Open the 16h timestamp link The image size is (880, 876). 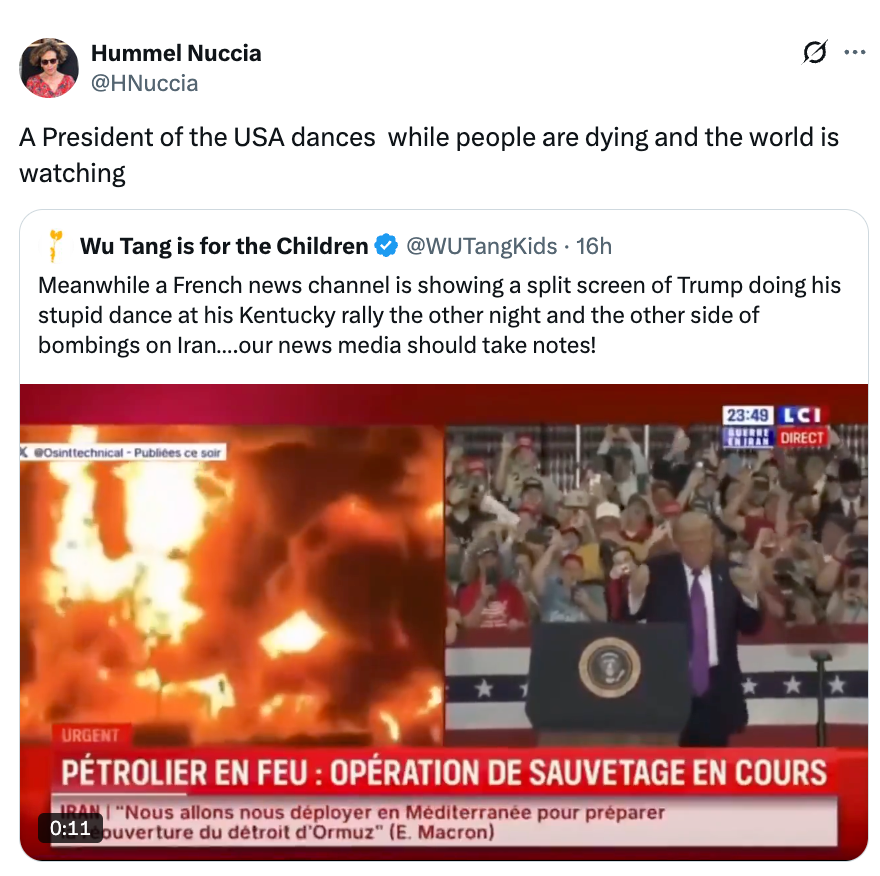(x=594, y=246)
